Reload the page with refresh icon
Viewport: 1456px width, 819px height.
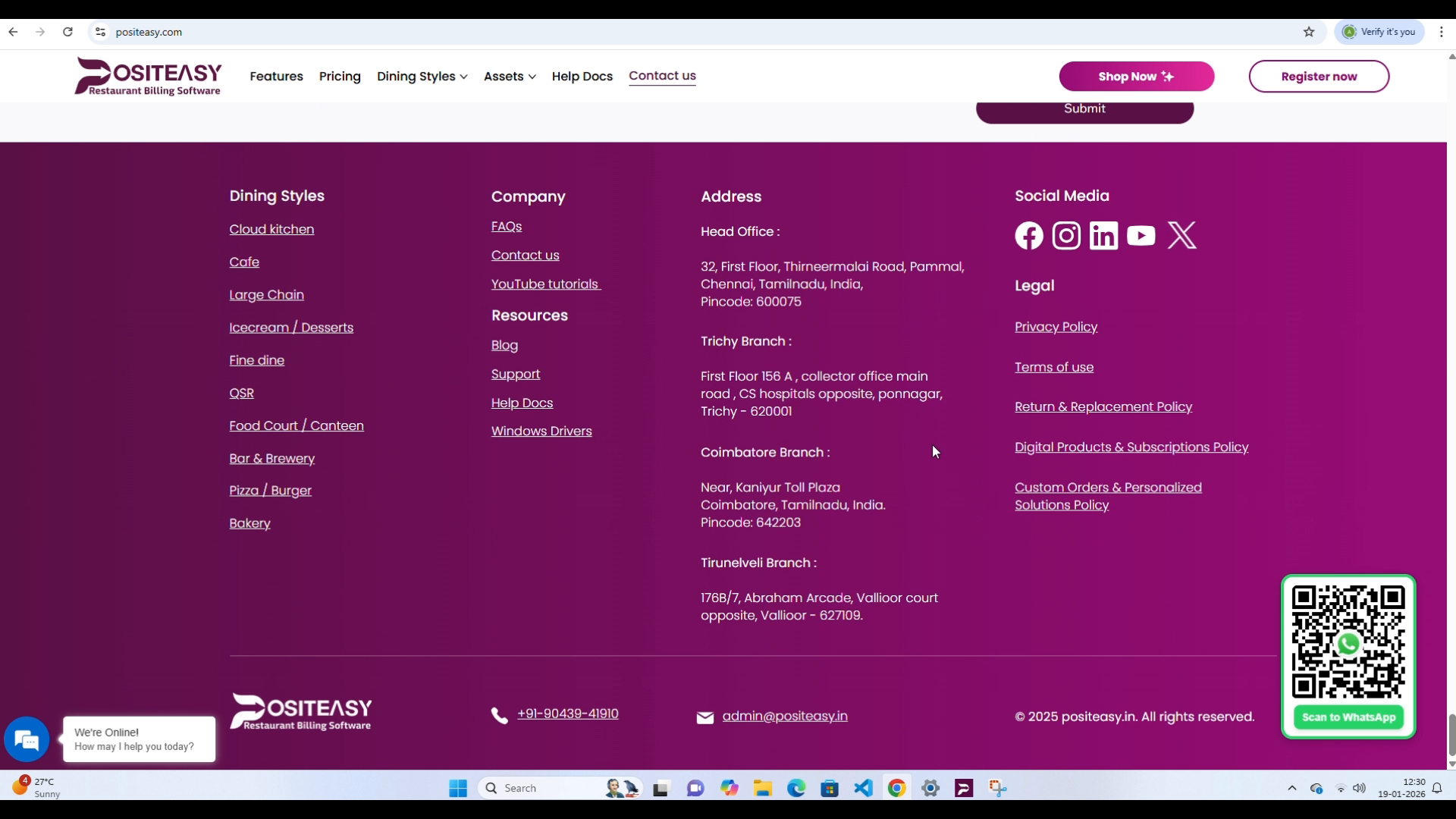[67, 32]
